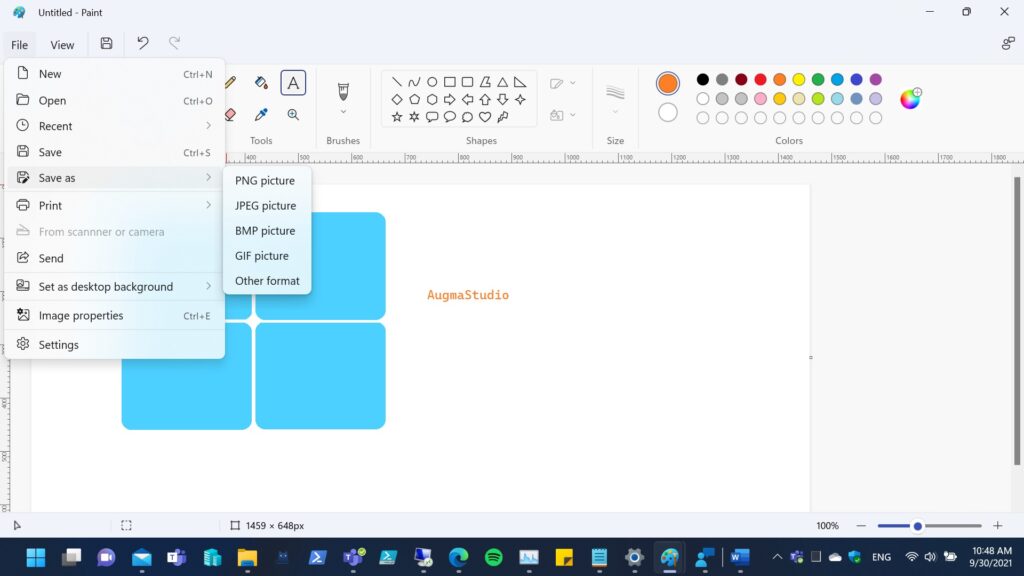Select the Fill bucket tool
This screenshot has height=576, width=1024.
(261, 83)
